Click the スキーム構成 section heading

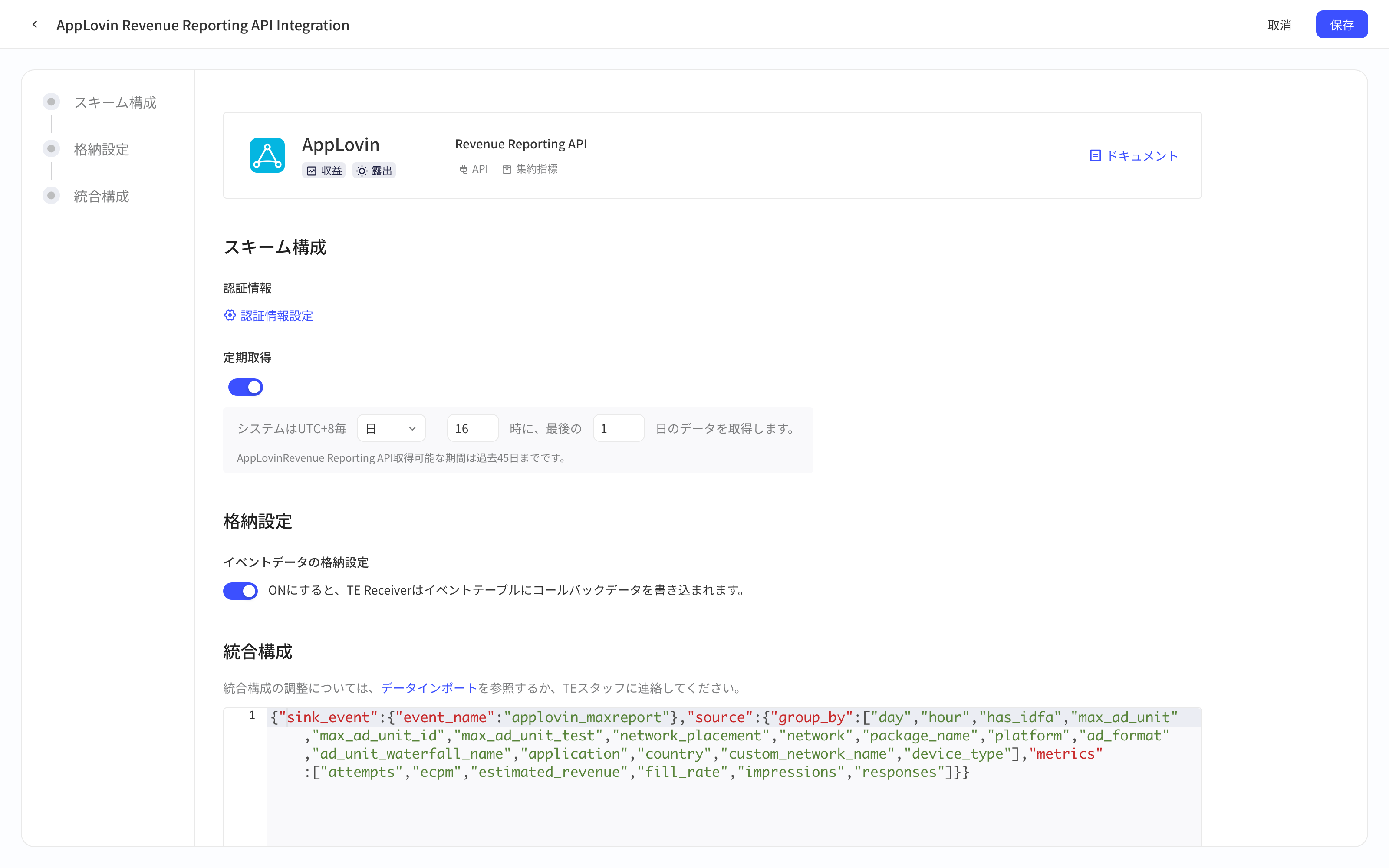(x=274, y=247)
